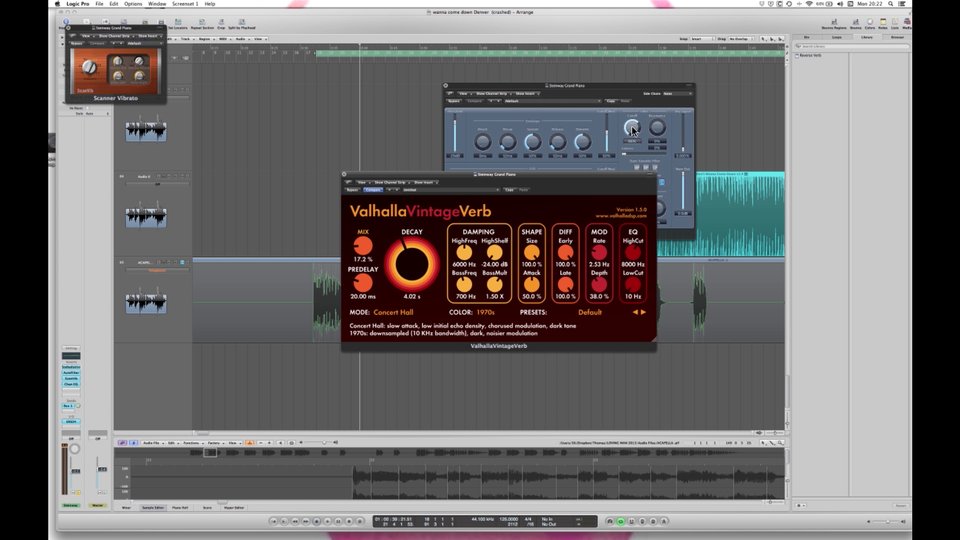Open the Region local menu in Arrange
Screen dimensions: 960x540
[x=205, y=39]
